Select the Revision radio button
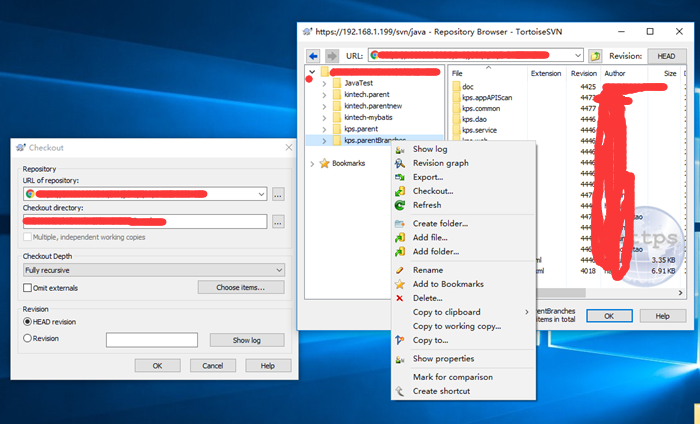This screenshot has width=700, height=424. tap(27, 338)
